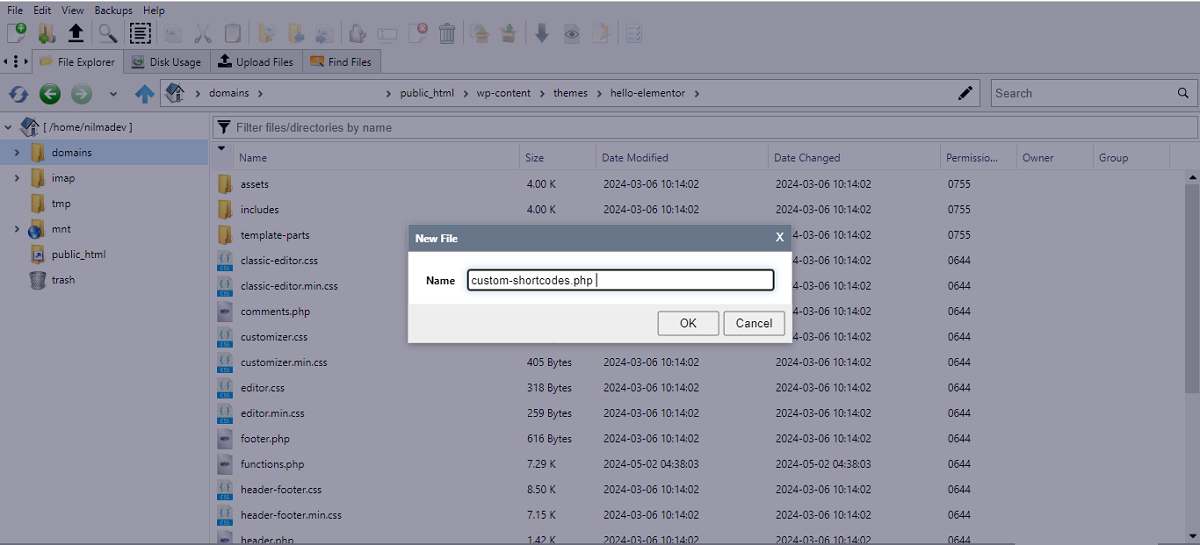Click the Reload icon beside back arrow
Viewport: 1200px width, 545px height.
18,94
